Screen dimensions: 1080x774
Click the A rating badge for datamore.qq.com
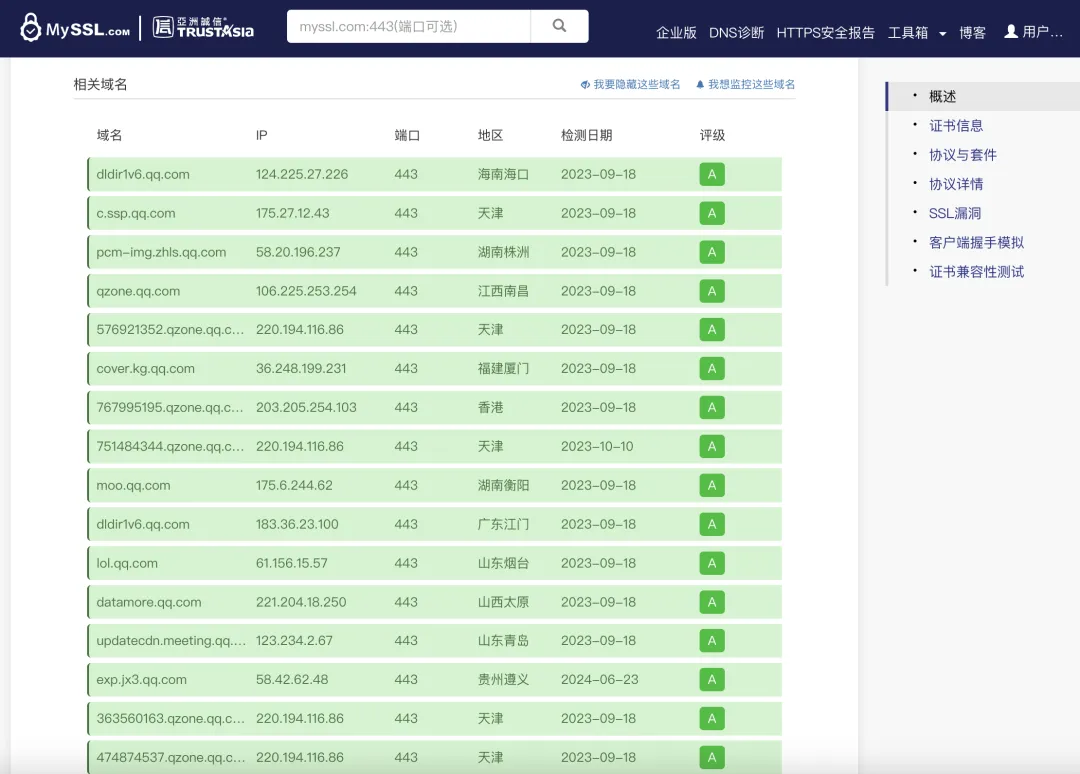[x=712, y=602]
